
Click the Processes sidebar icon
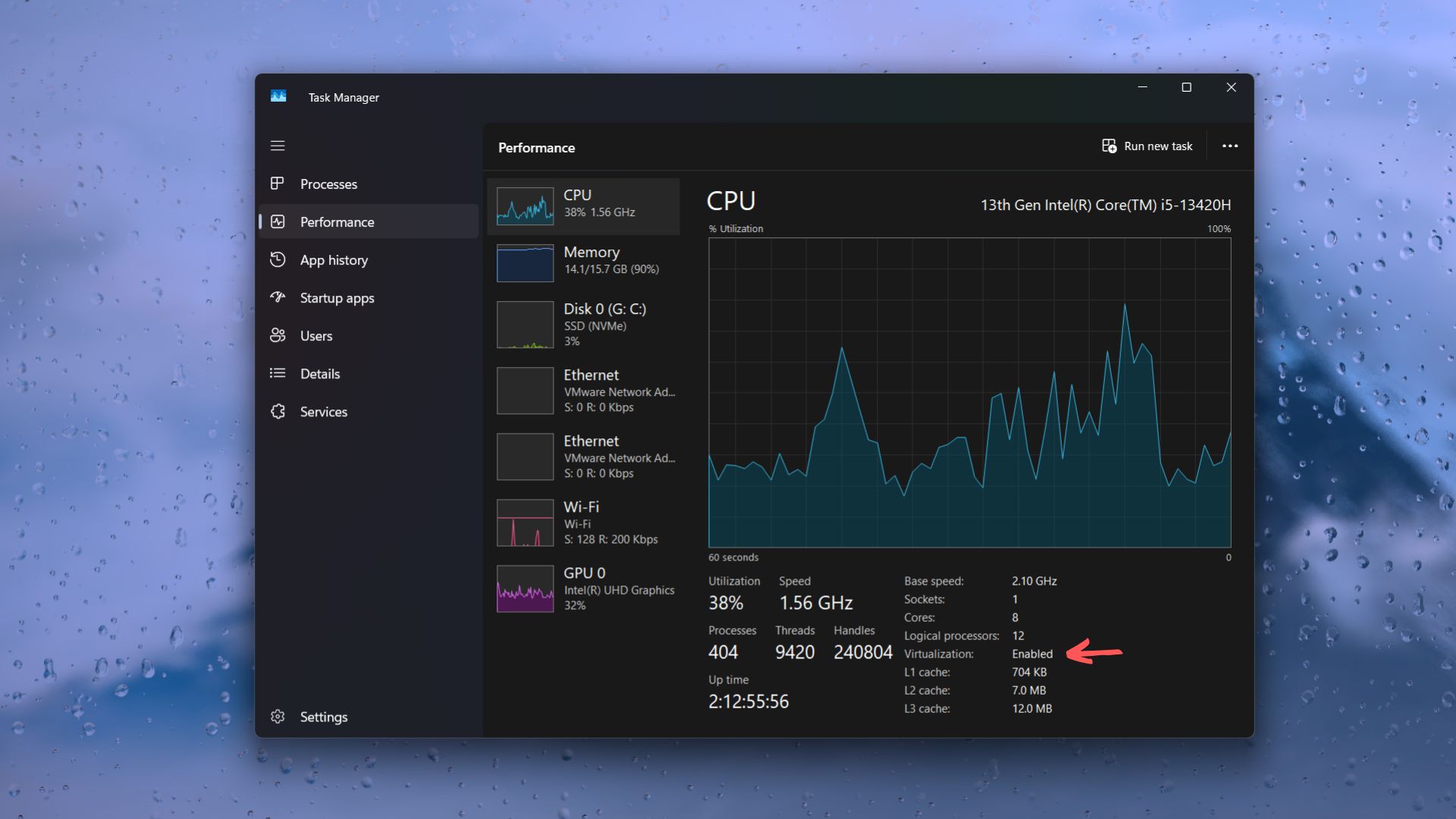(278, 184)
